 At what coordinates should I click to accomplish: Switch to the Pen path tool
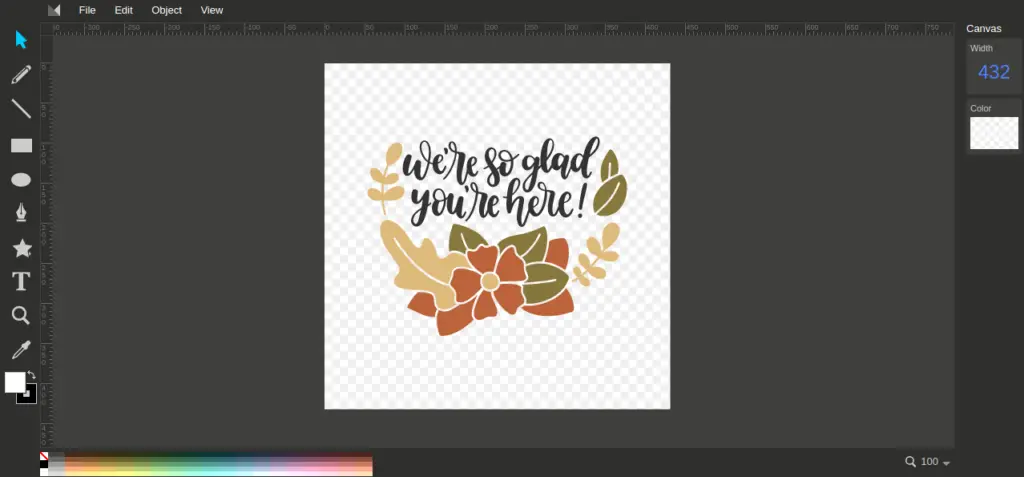(21, 213)
